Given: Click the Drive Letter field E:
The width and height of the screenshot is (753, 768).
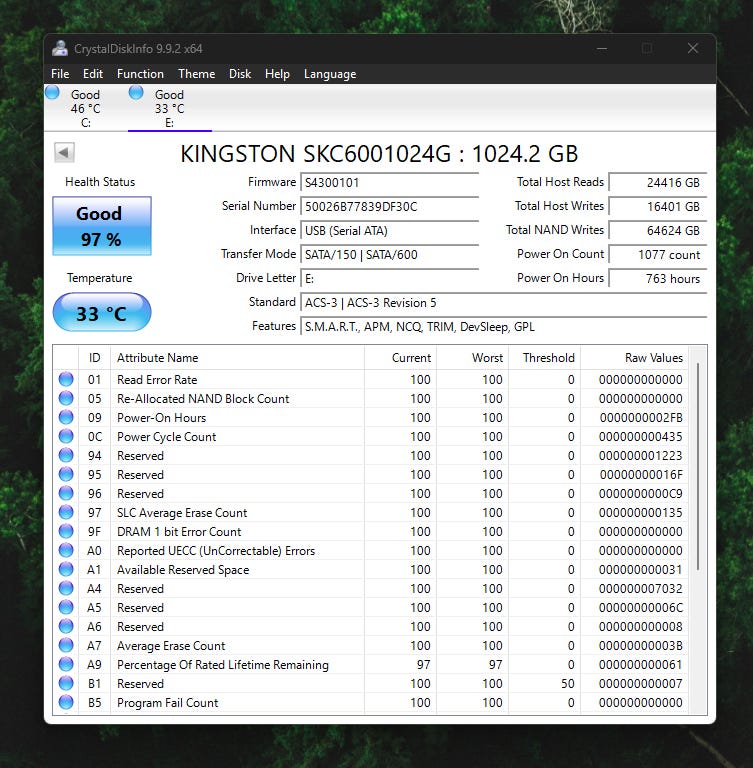Looking at the screenshot, I should click(389, 279).
